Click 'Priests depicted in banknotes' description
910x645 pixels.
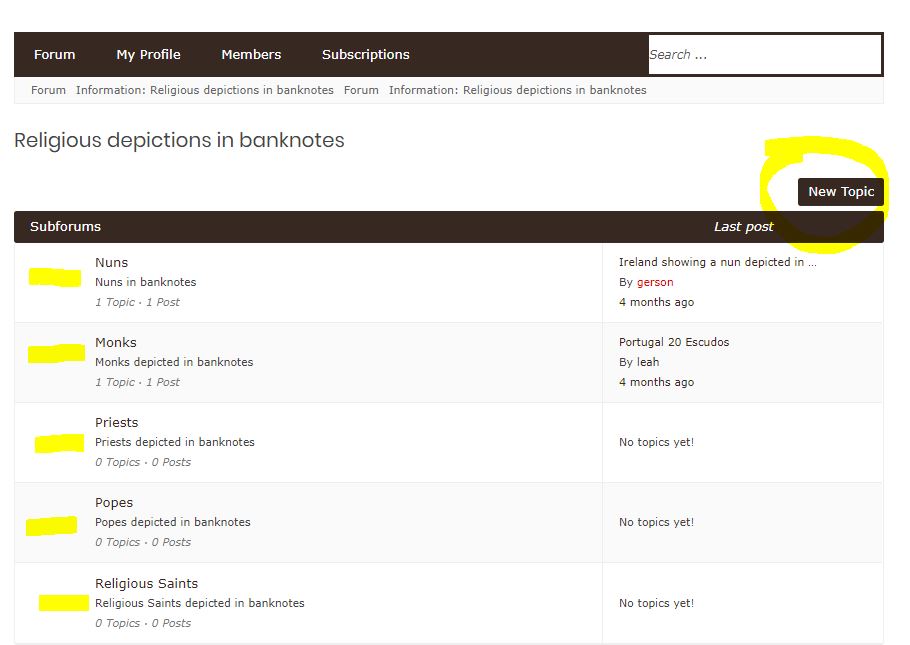click(175, 442)
